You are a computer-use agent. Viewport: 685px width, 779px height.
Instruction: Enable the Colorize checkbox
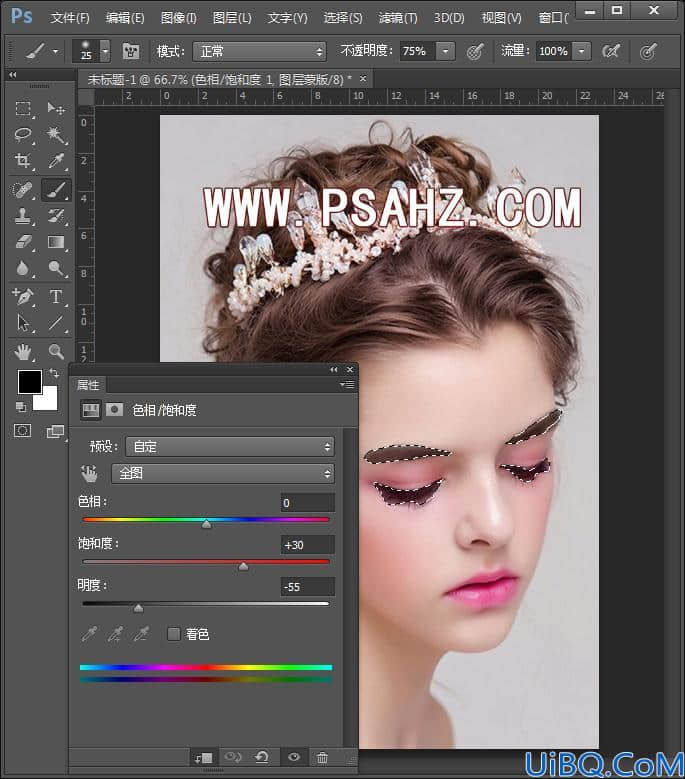point(174,634)
